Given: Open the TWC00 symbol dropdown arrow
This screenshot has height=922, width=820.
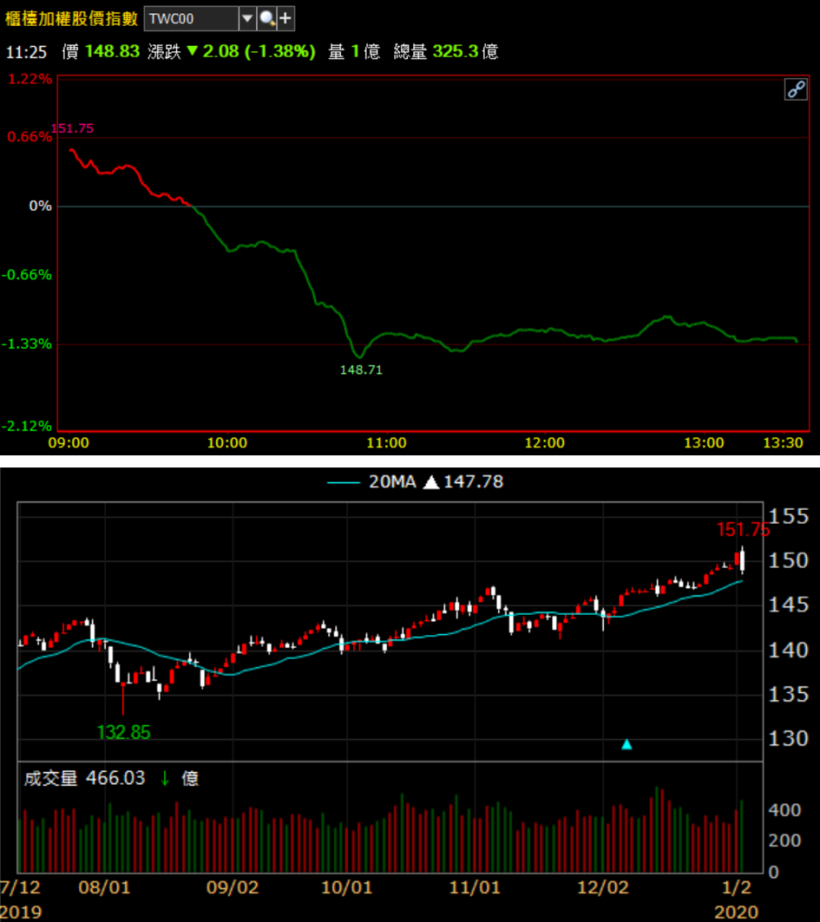Looking at the screenshot, I should pos(247,19).
